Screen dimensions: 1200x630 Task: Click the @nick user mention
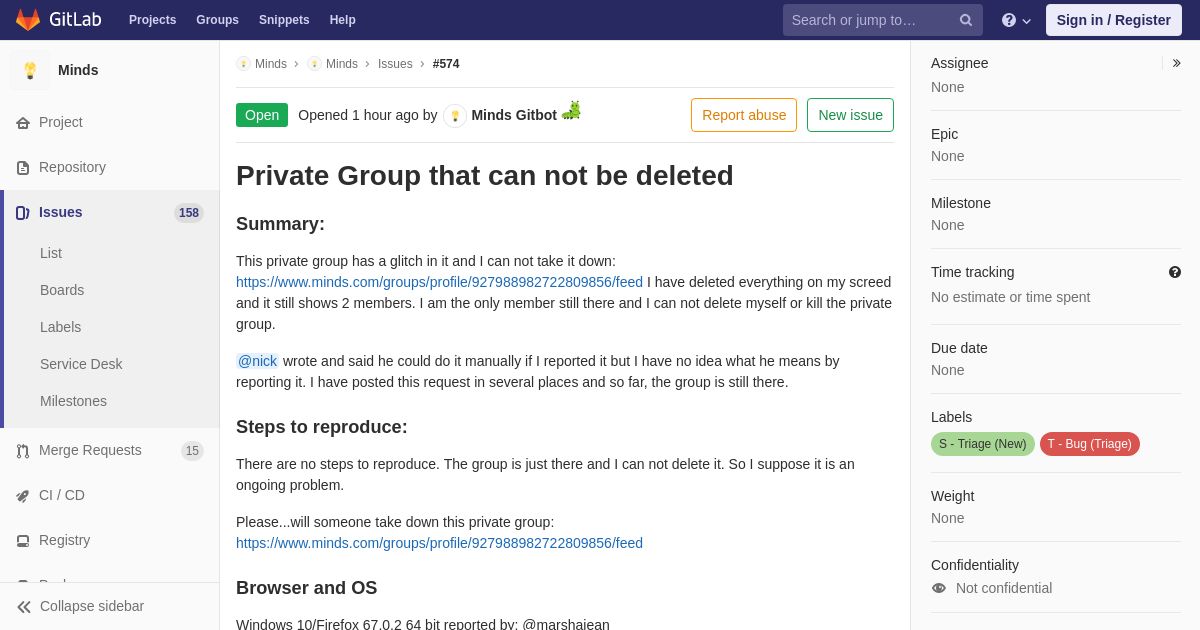point(257,361)
